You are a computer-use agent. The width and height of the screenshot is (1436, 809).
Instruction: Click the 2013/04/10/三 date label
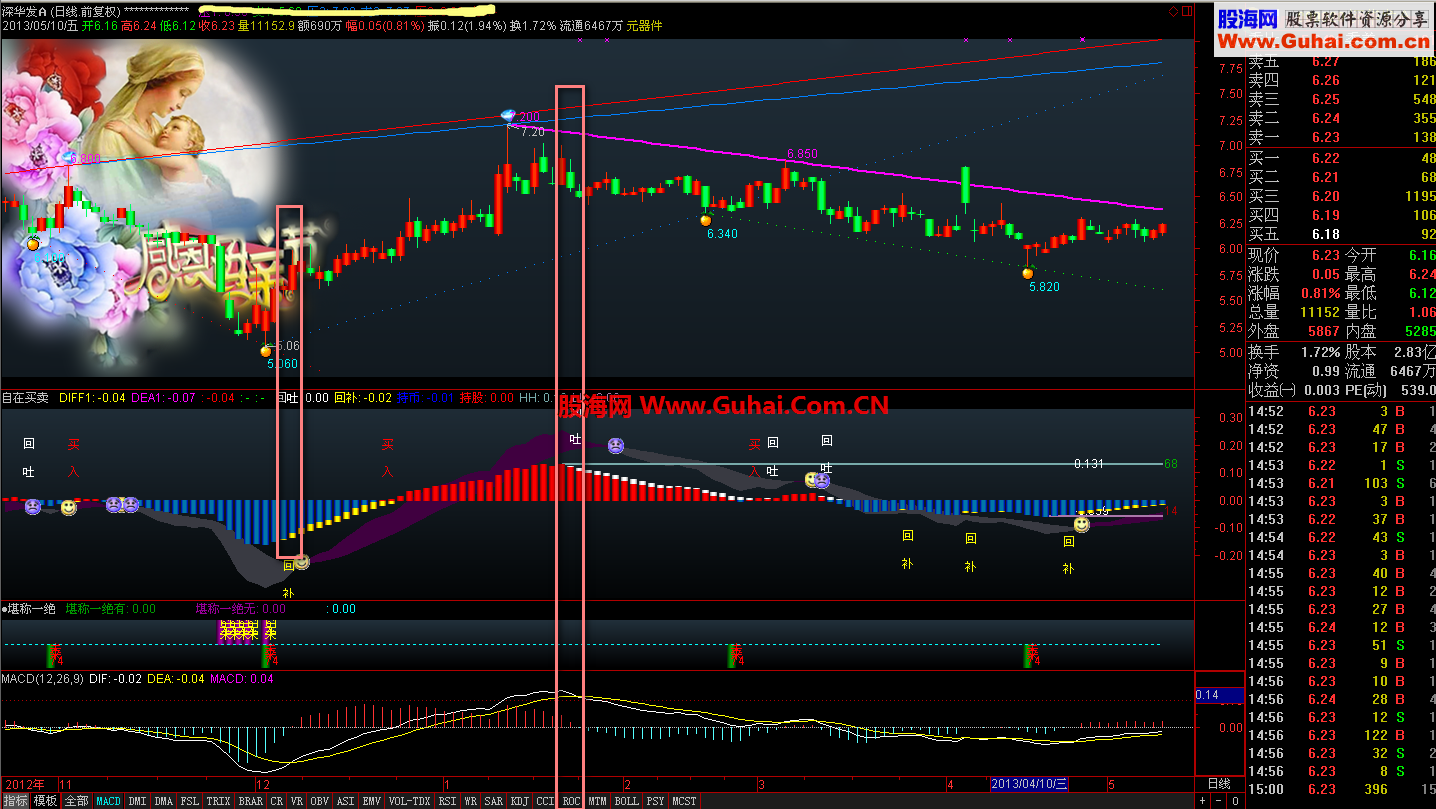click(1029, 784)
